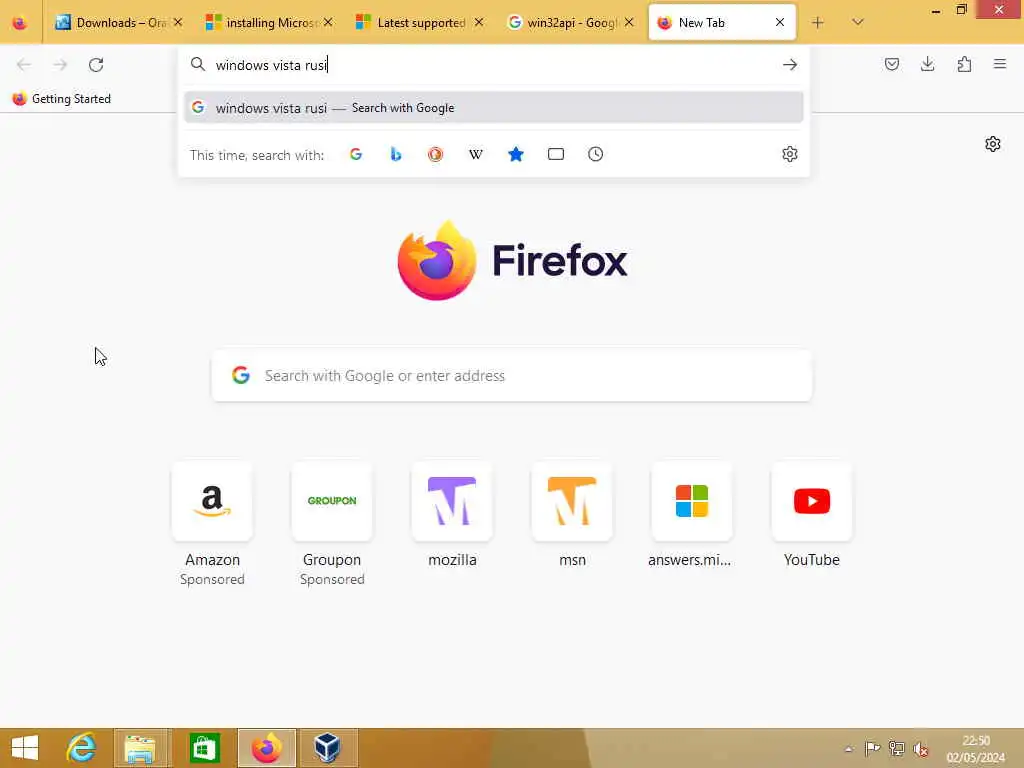
Task: Personalize New Tab with gear icon
Action: [993, 144]
